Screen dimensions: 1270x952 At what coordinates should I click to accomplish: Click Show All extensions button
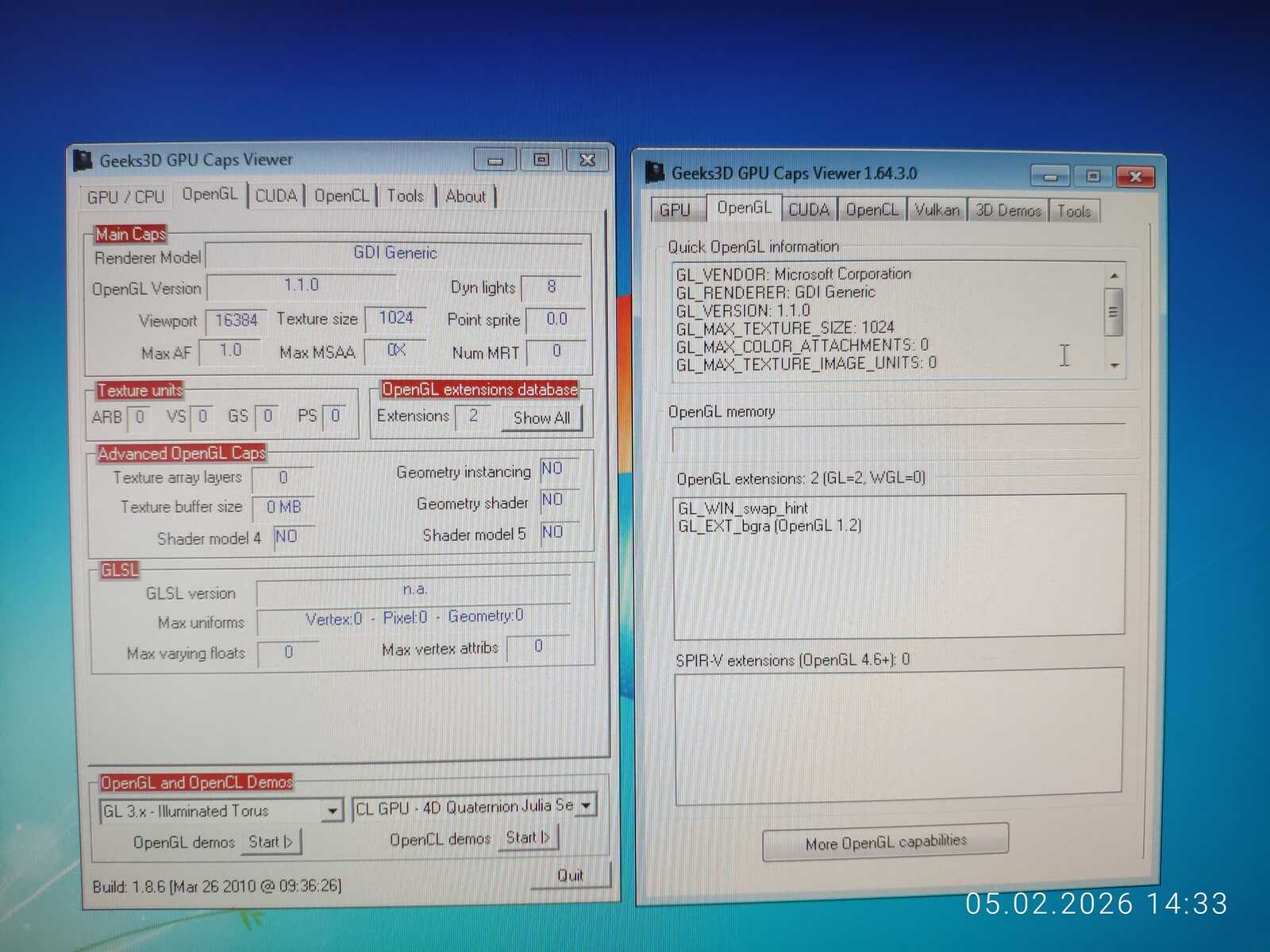coord(542,418)
